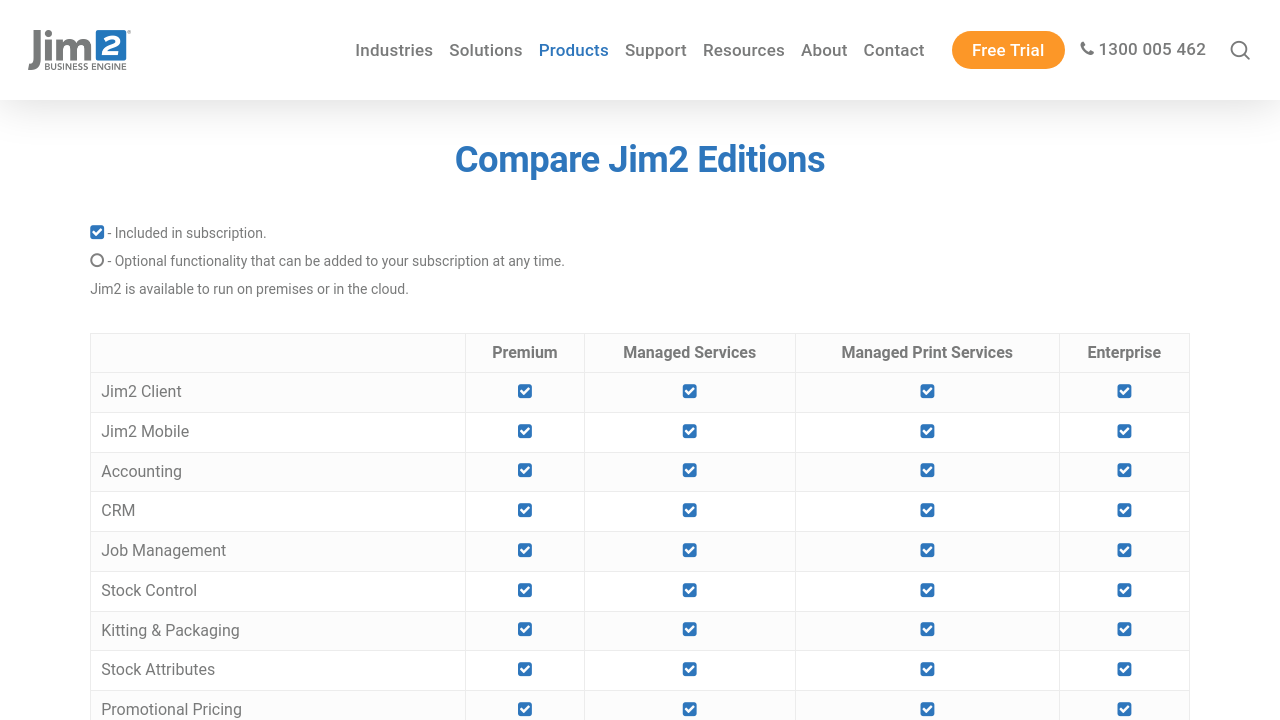Open the About menu
Screen dimensions: 1280x720
[824, 50]
